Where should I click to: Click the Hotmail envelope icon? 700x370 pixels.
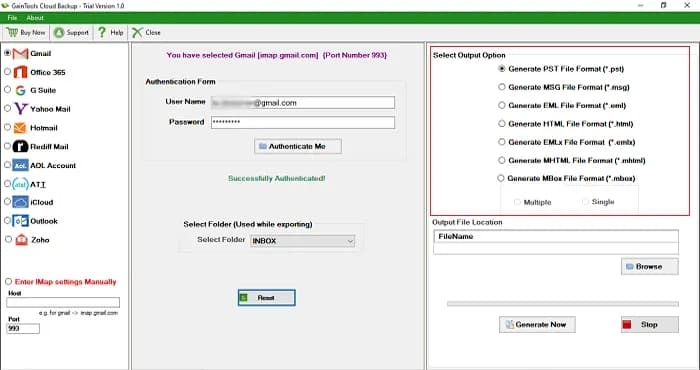pyautogui.click(x=20, y=128)
